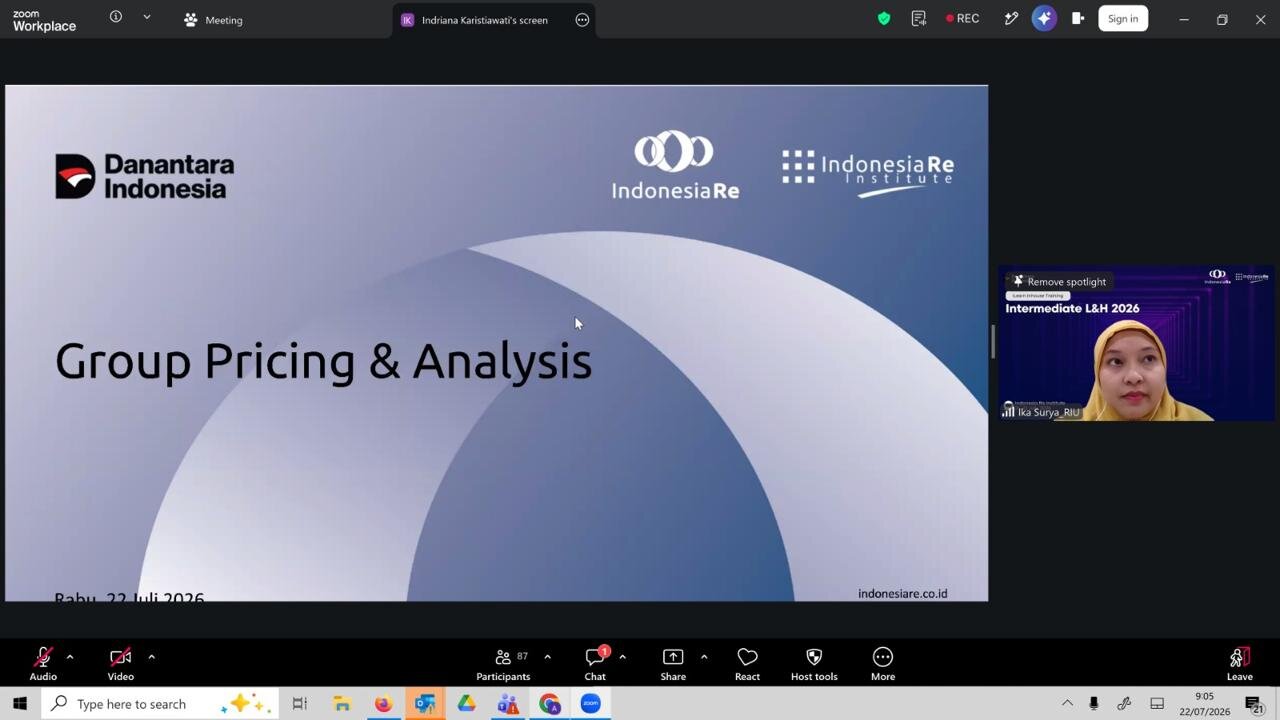Open Google Chrome from the taskbar
Image resolution: width=1280 pixels, height=720 pixels.
tap(550, 704)
